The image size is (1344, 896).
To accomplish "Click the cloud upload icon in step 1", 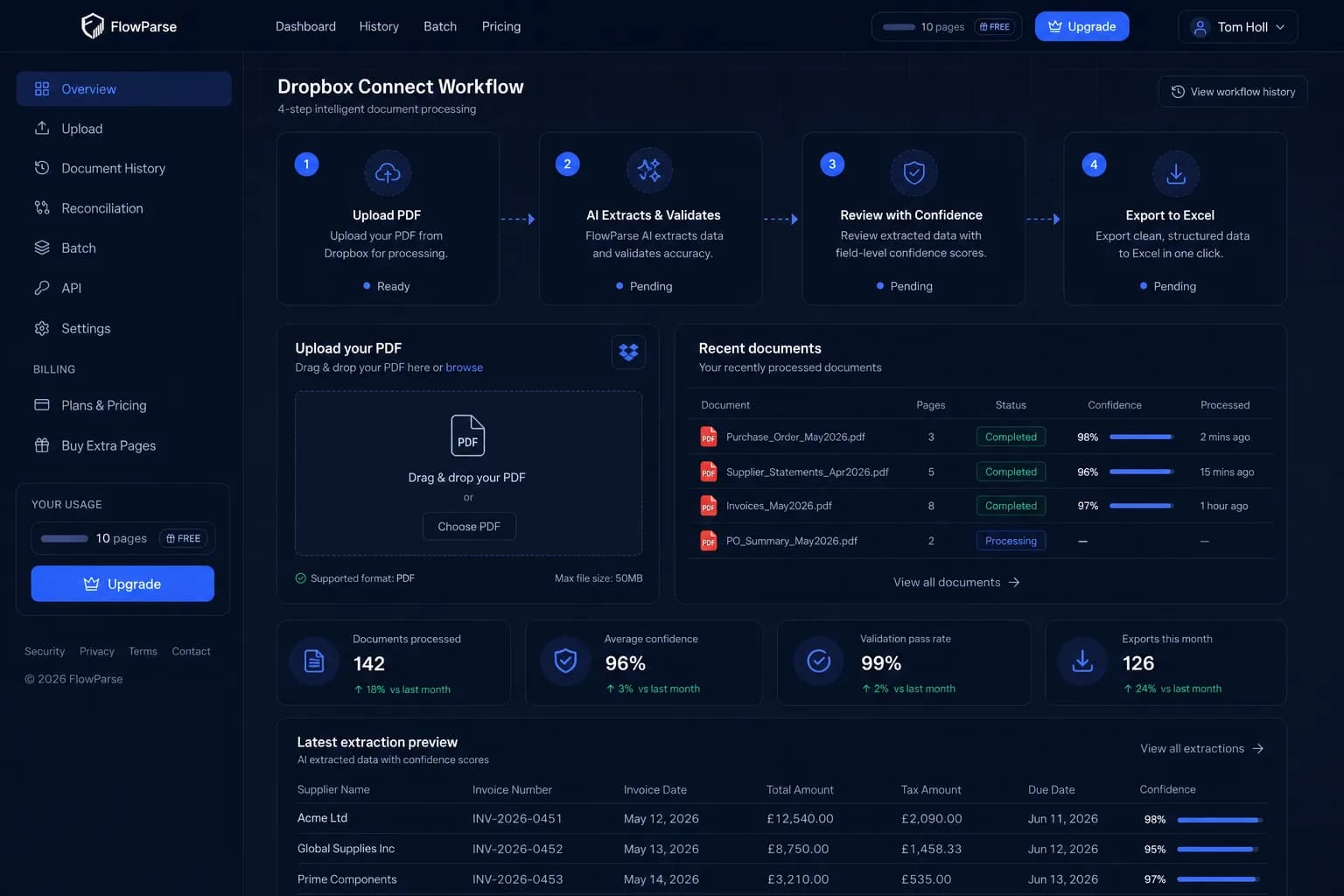I will tap(388, 173).
